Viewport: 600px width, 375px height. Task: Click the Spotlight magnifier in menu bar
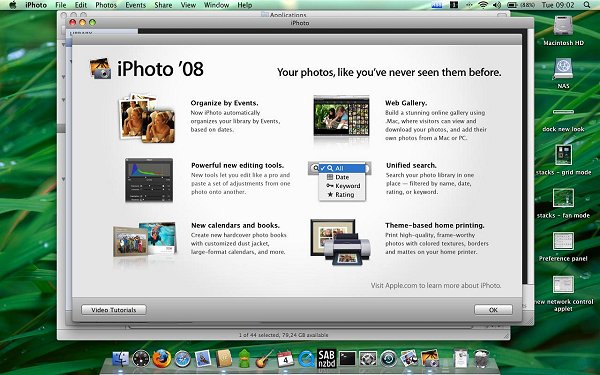(587, 5)
